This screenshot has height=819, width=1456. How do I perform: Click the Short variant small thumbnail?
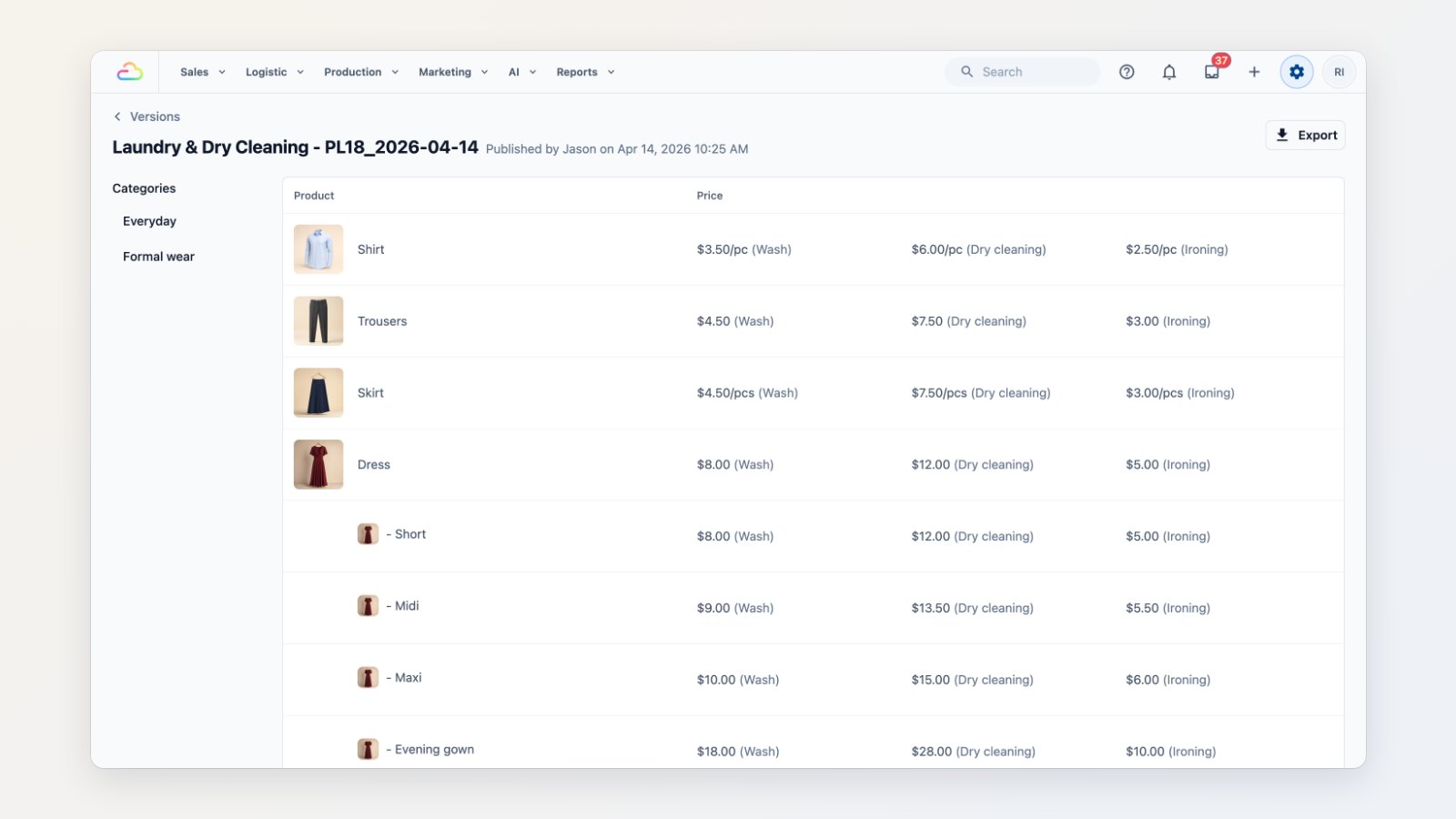pos(368,534)
